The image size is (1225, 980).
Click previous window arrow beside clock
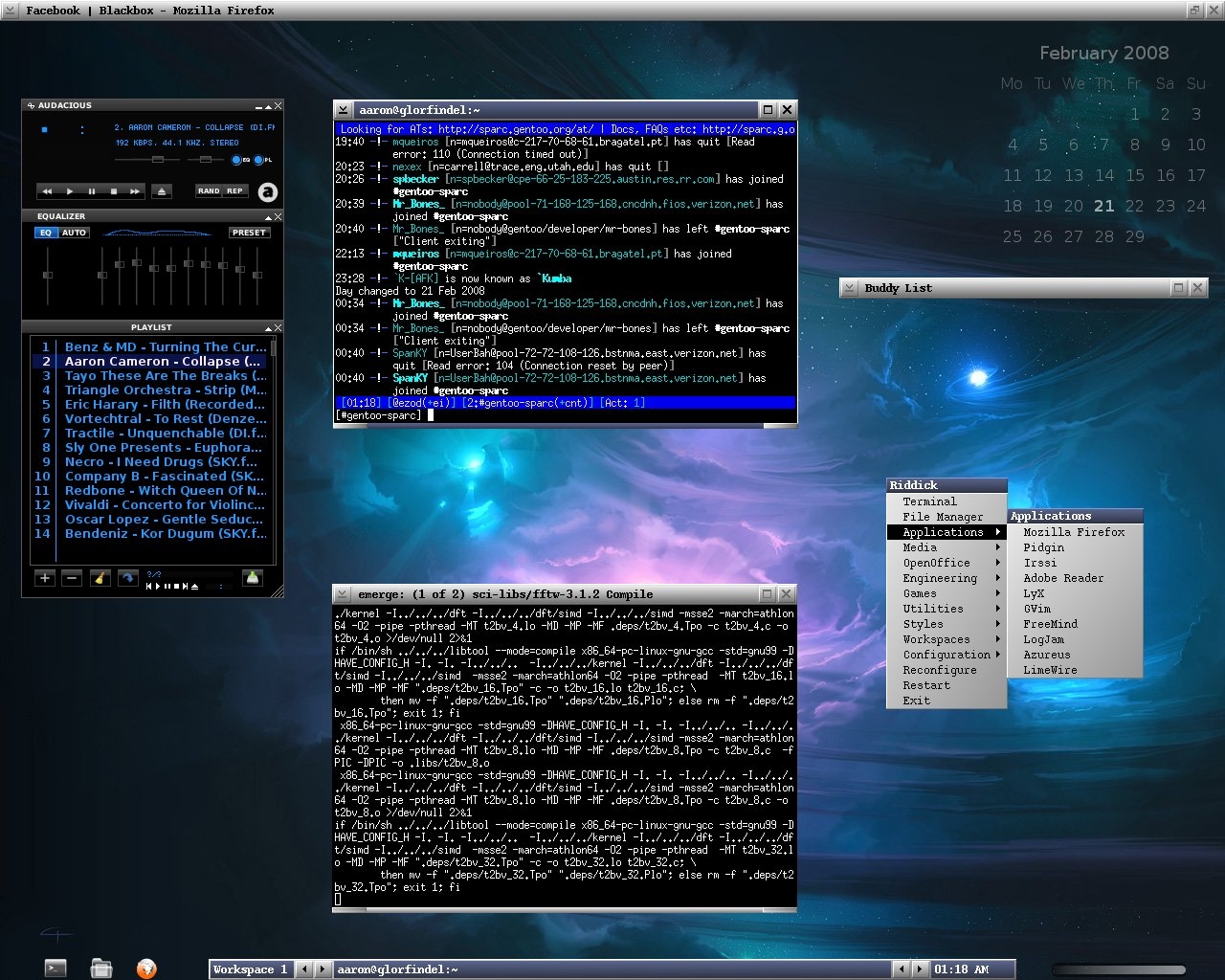(901, 969)
